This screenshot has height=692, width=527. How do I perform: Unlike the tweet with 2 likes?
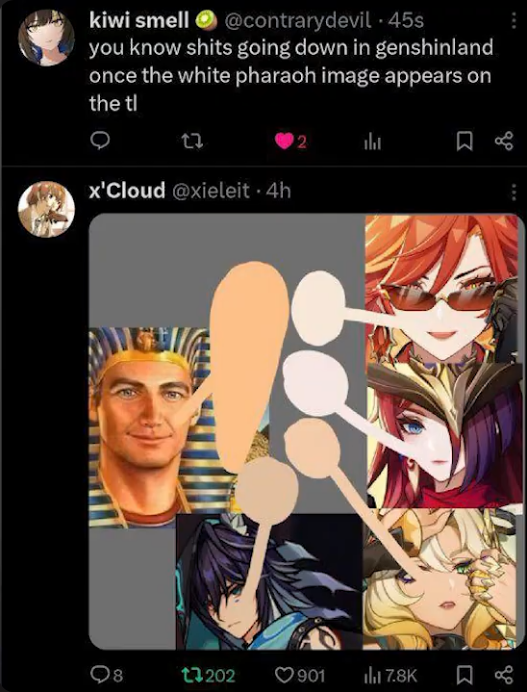point(290,141)
